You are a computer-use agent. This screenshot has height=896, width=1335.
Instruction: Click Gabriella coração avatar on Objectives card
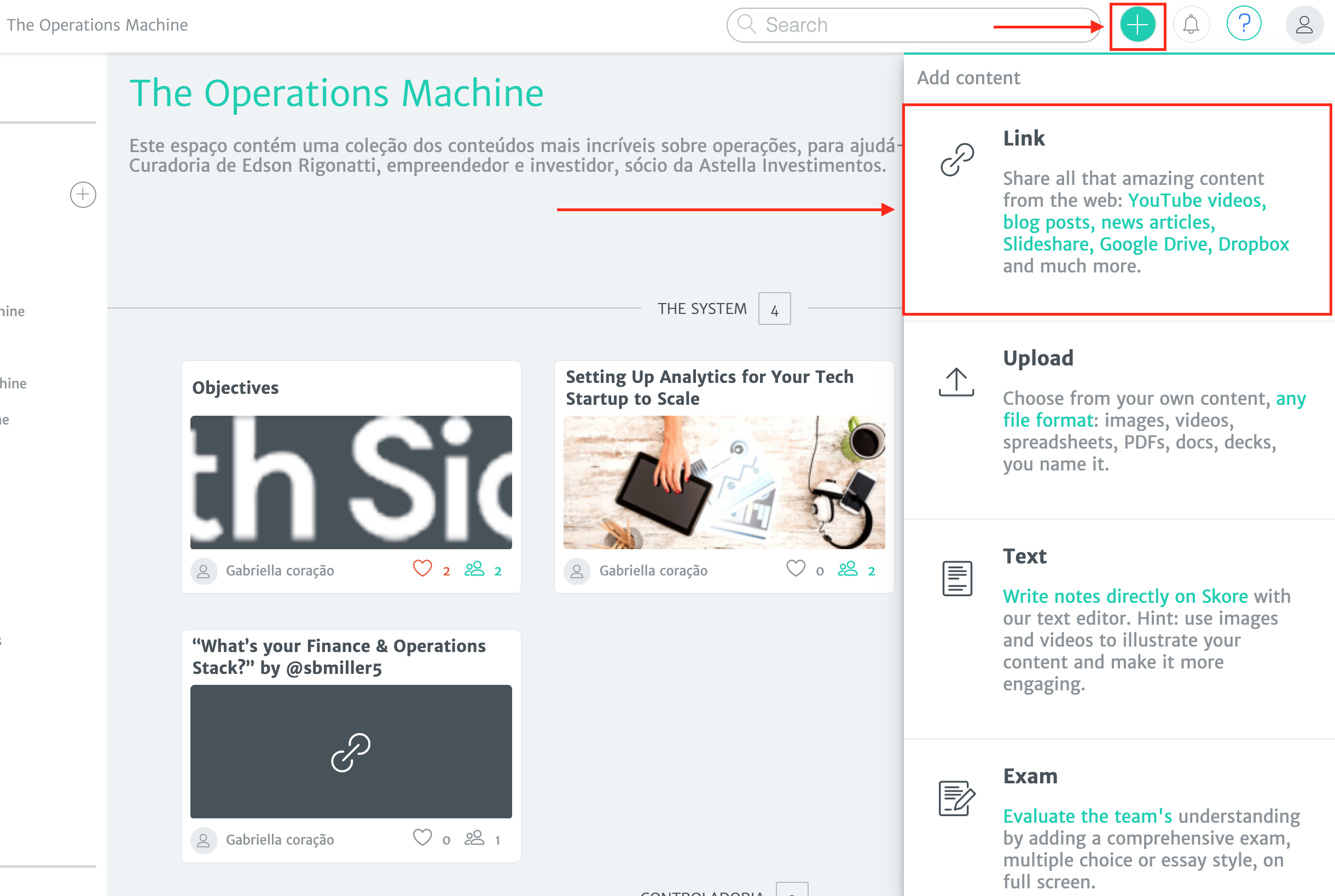[x=204, y=571]
